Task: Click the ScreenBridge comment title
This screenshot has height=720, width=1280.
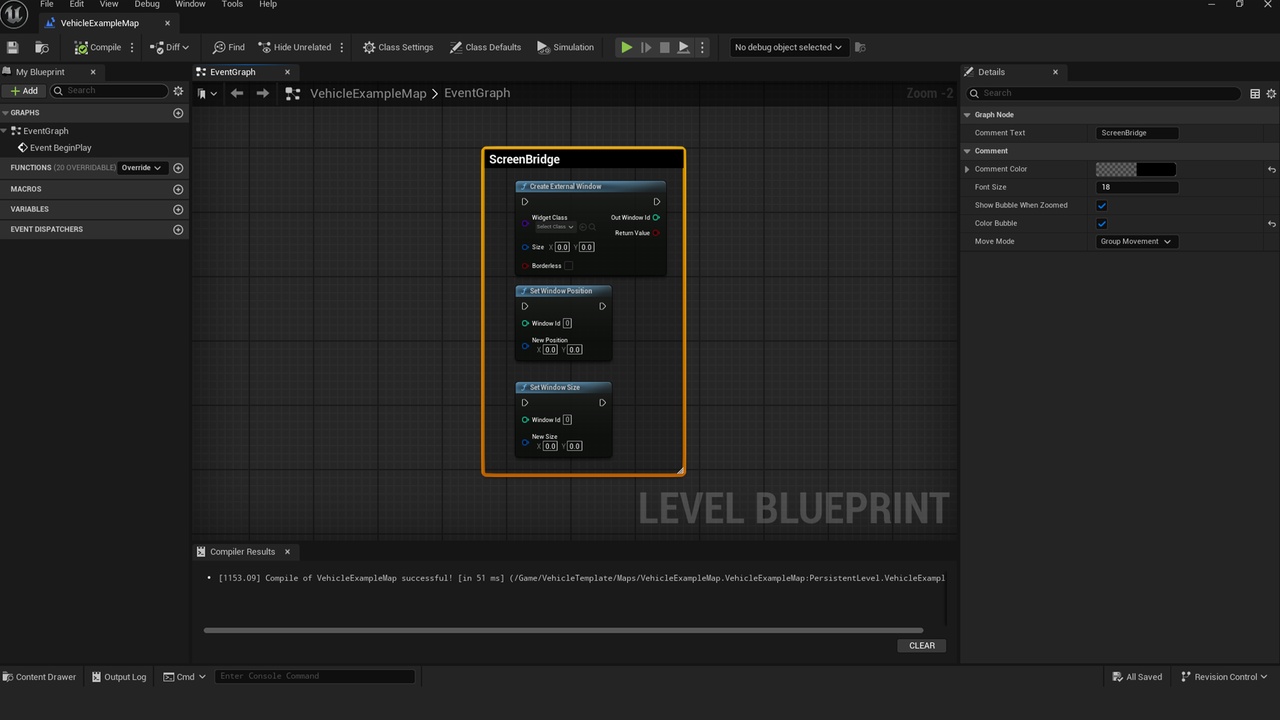Action: (524, 159)
